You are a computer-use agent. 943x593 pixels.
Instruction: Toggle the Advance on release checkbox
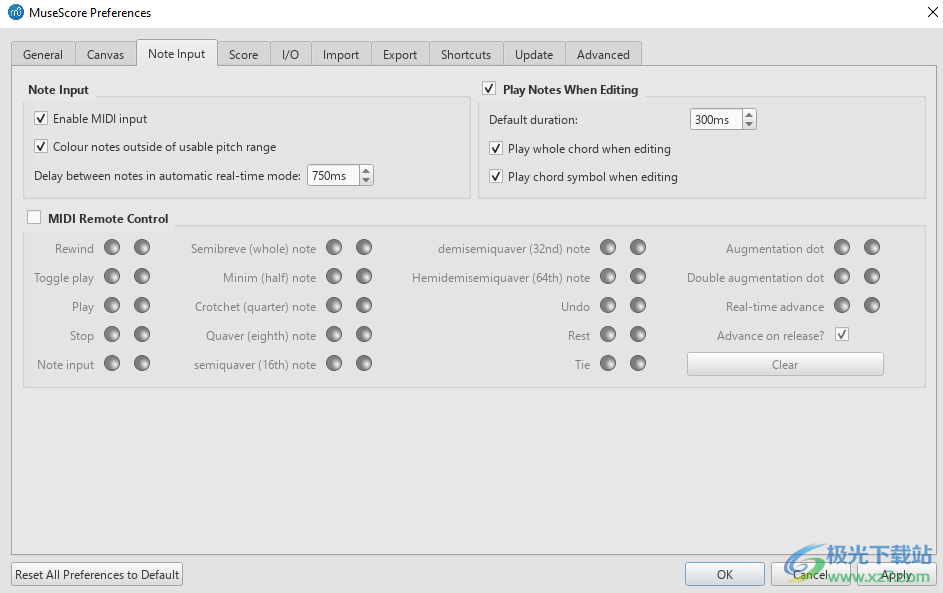(842, 335)
